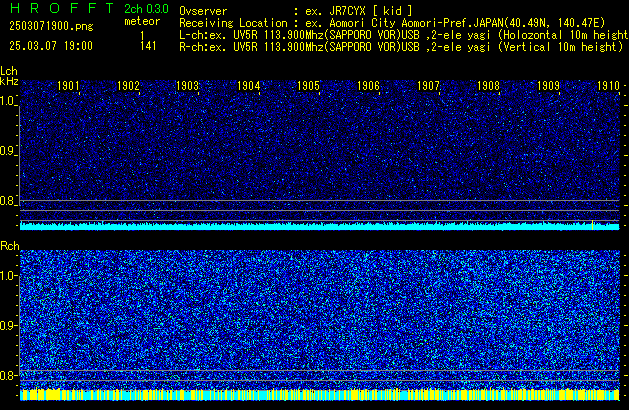
Task: Click the Lch cyan signal level strip
Action: (320, 226)
